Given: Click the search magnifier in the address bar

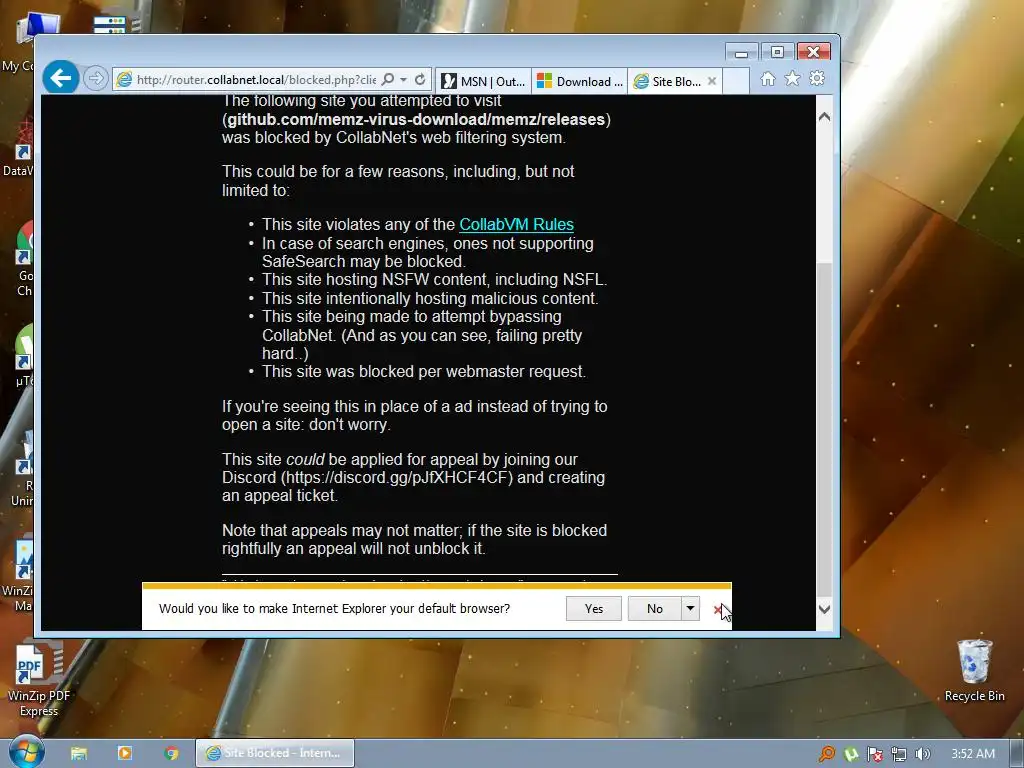Looking at the screenshot, I should [388, 79].
